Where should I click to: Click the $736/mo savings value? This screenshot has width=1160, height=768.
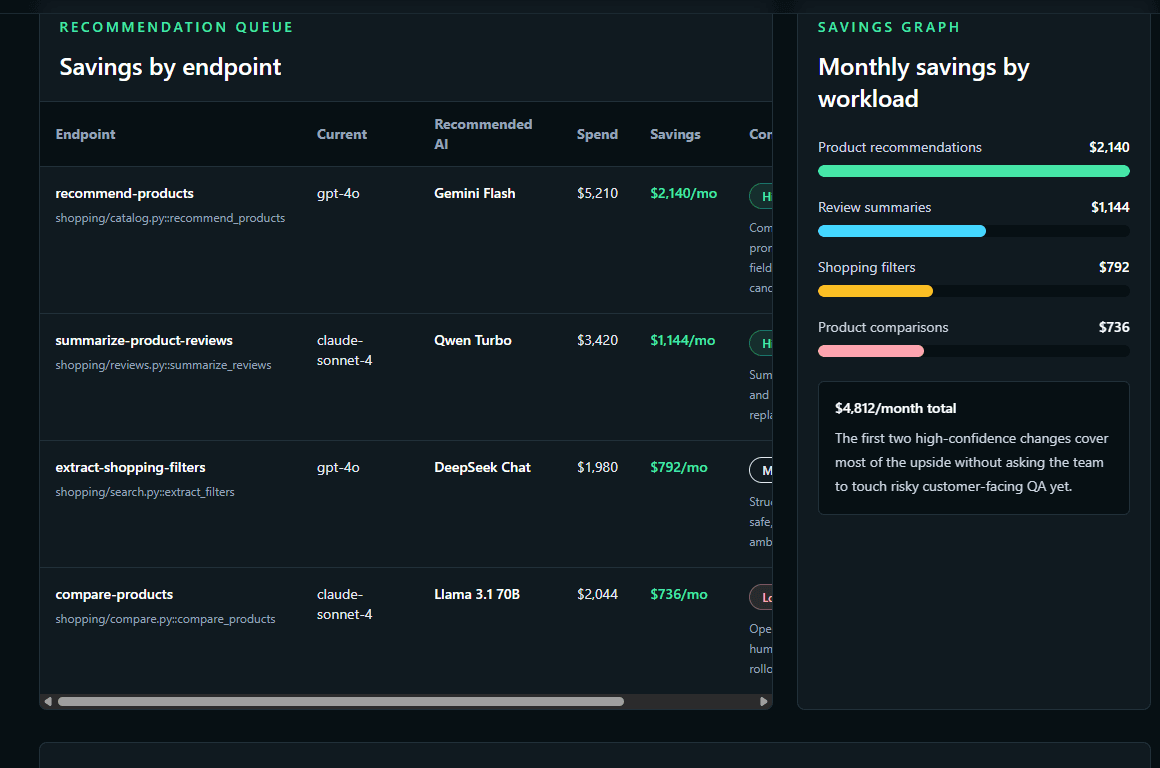[678, 594]
